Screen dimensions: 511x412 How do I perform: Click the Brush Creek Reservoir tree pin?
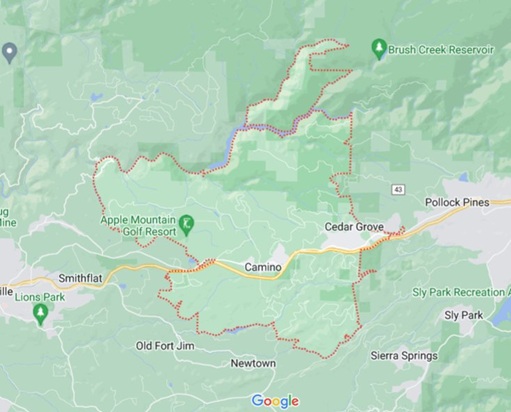coord(379,49)
